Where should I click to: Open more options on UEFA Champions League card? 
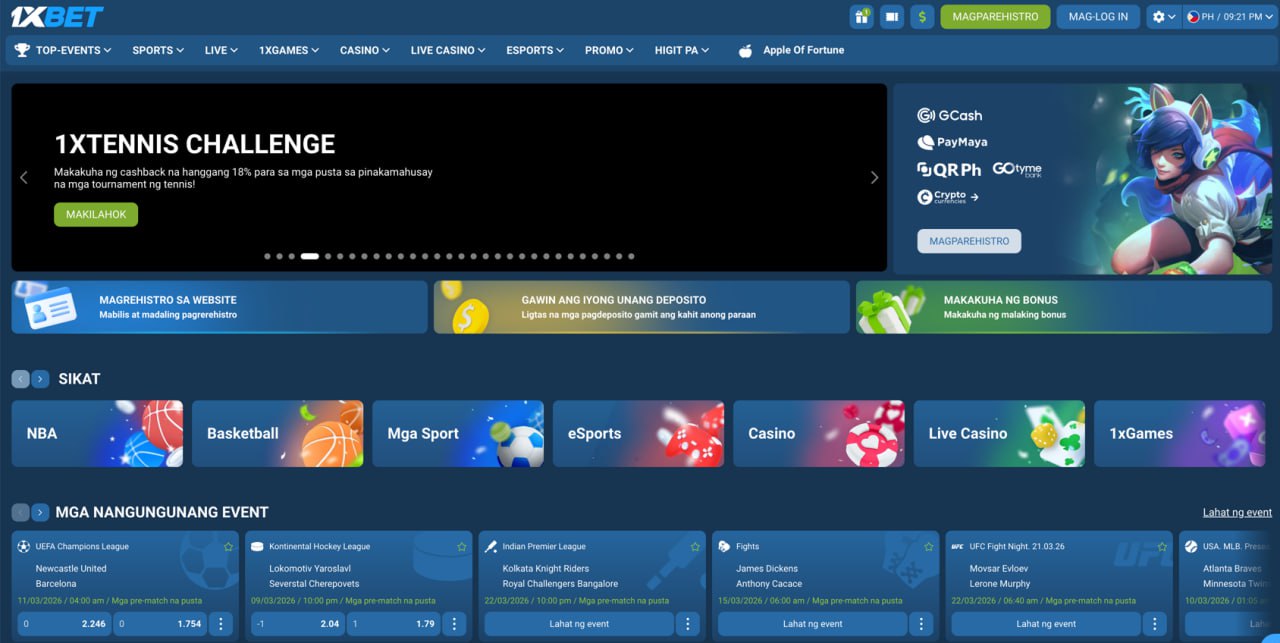coord(221,624)
